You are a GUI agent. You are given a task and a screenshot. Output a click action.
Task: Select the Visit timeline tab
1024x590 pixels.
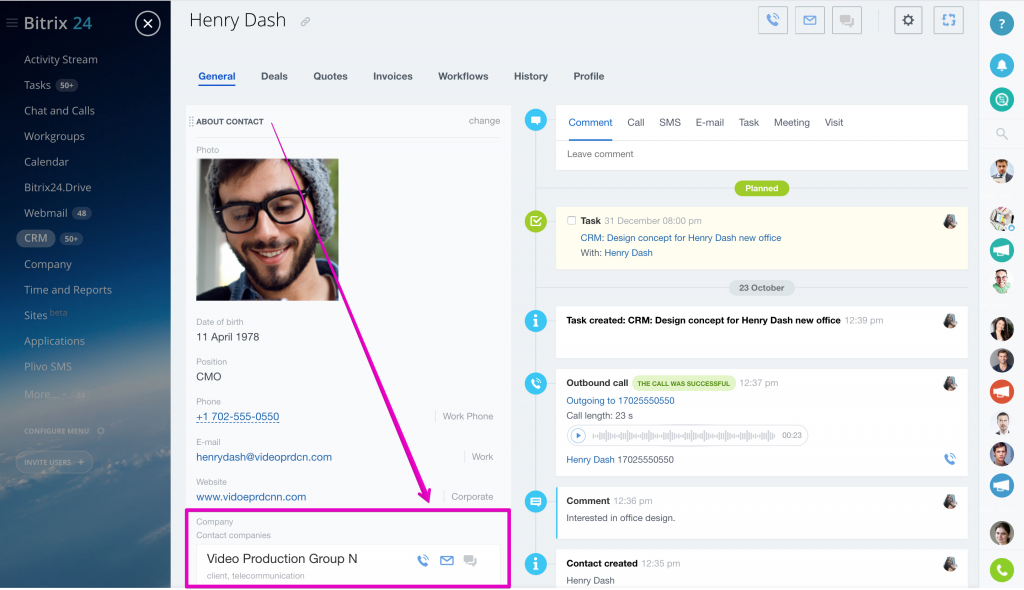(x=834, y=123)
